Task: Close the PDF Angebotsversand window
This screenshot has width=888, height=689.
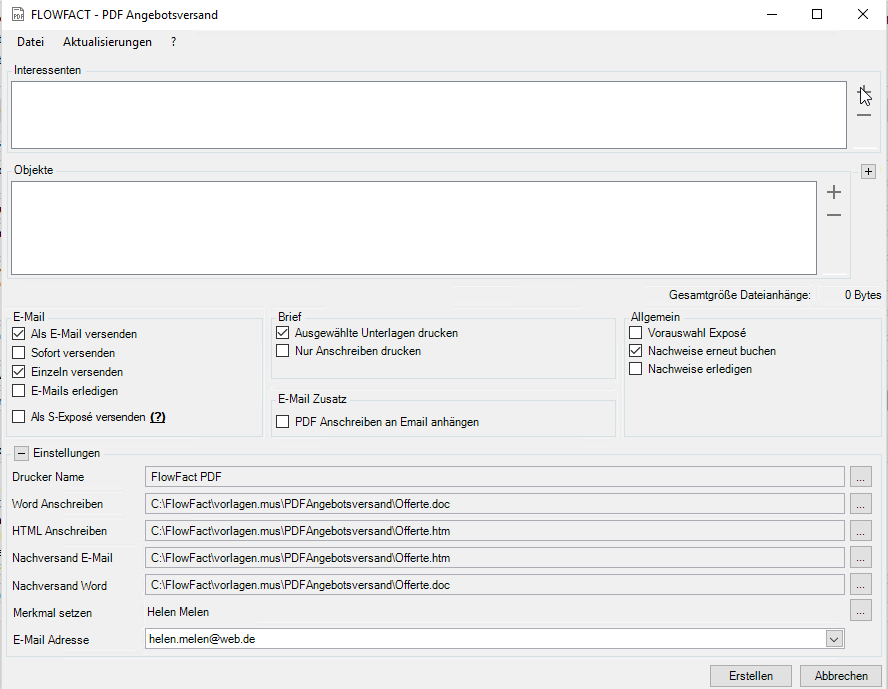Action: coord(863,15)
